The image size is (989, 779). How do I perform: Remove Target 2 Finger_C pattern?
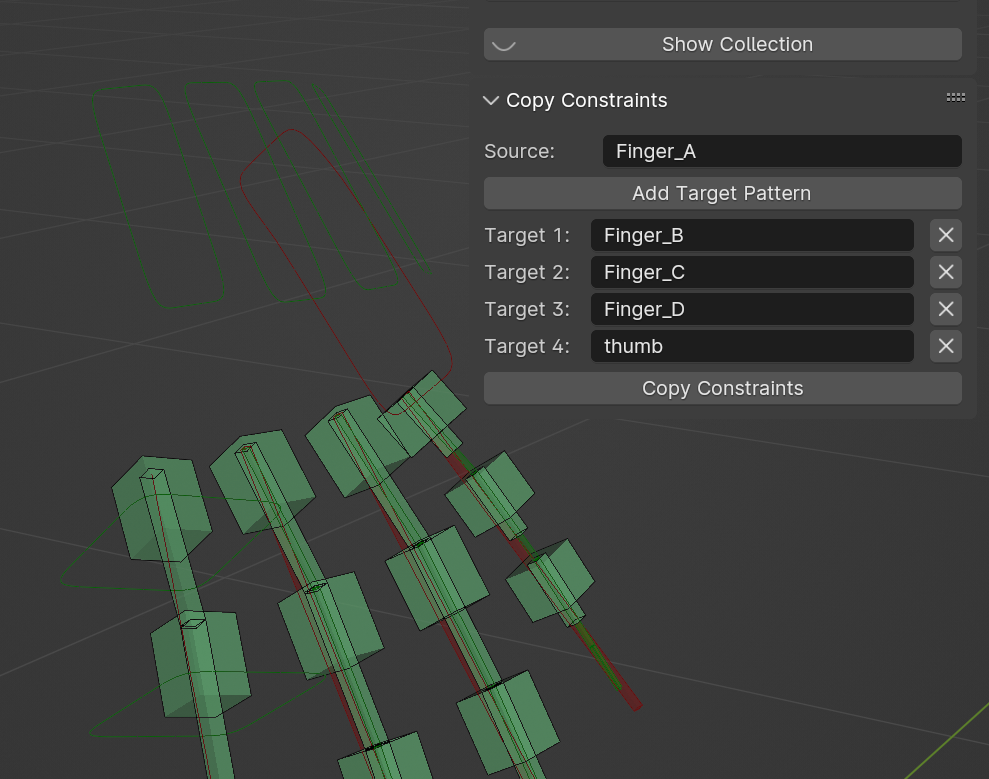click(x=945, y=272)
